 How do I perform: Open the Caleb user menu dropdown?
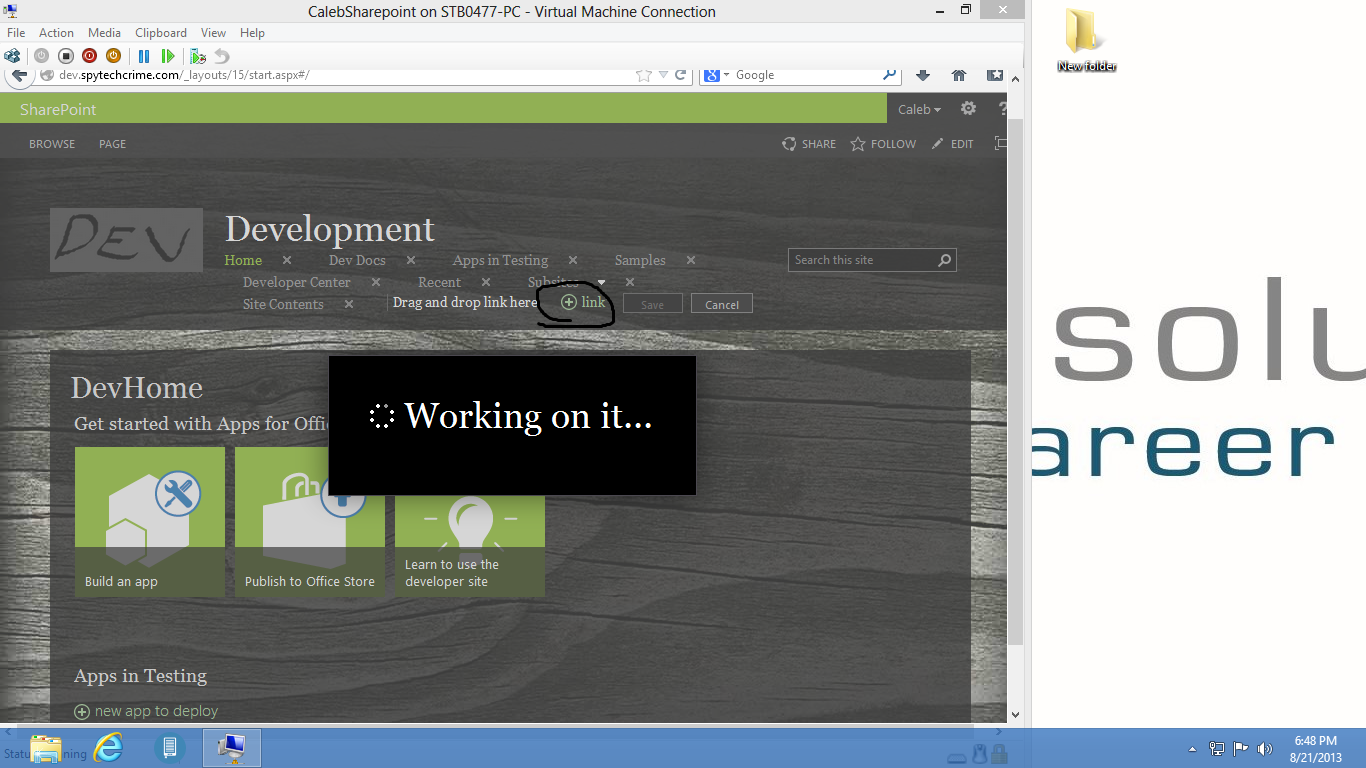coord(920,109)
